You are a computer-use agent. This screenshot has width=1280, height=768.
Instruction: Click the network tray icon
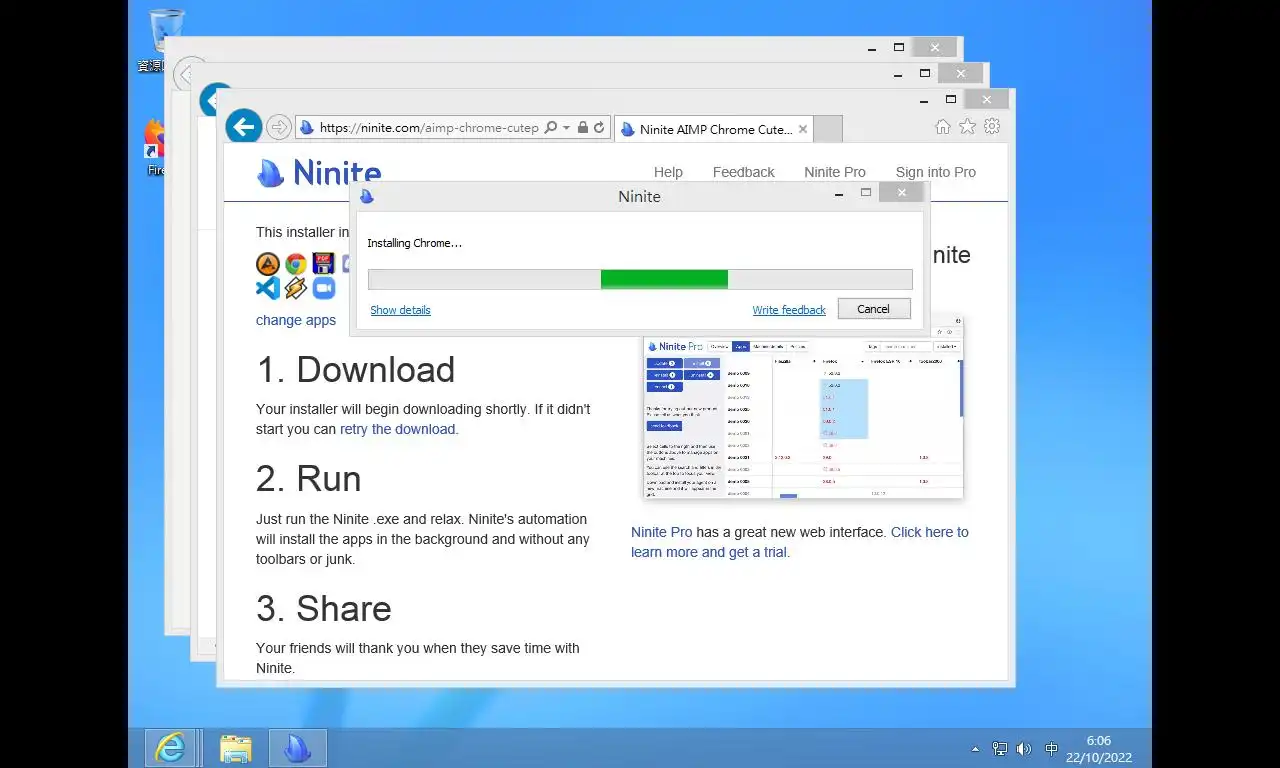pyautogui.click(x=999, y=749)
